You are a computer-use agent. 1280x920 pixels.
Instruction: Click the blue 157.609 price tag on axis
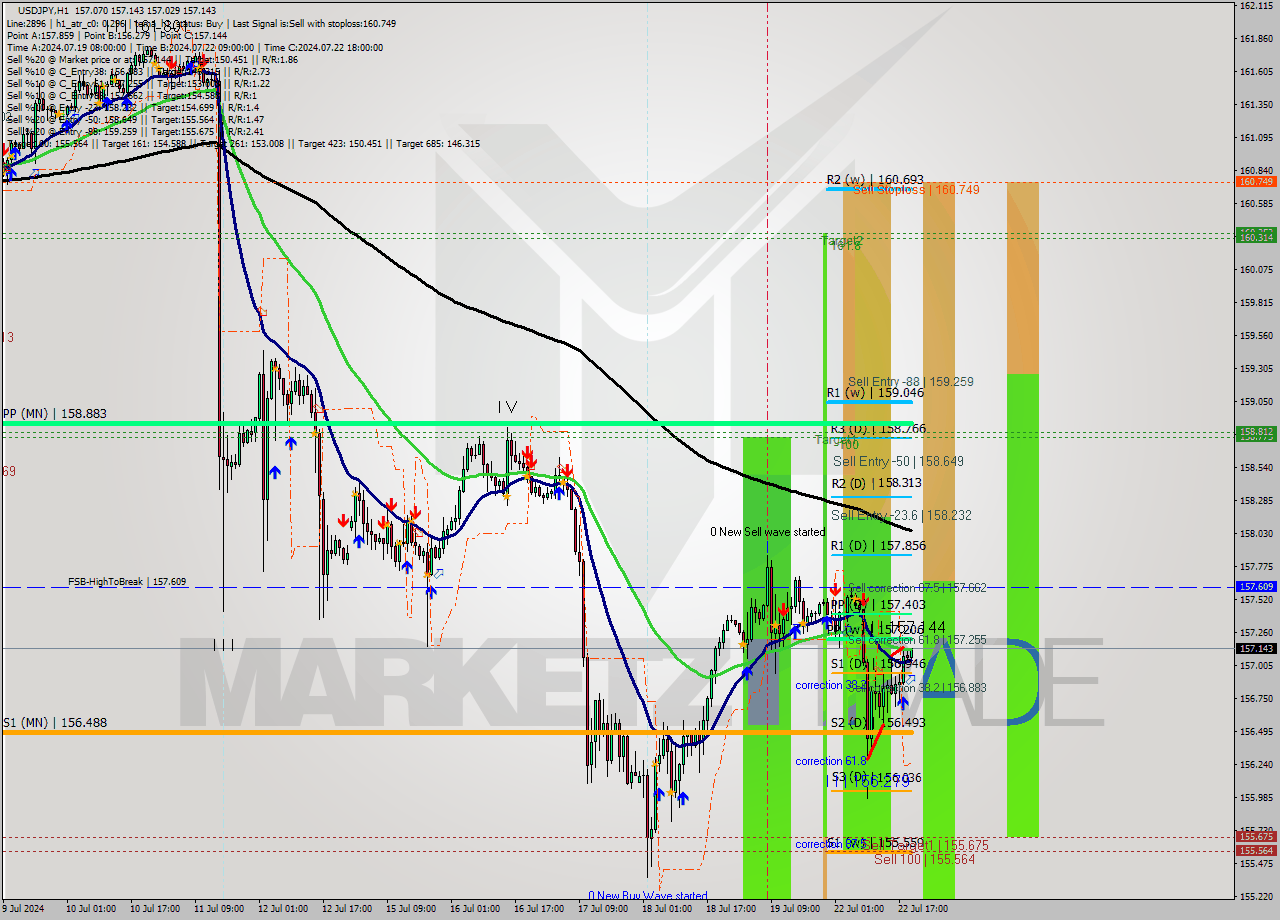[x=1256, y=587]
